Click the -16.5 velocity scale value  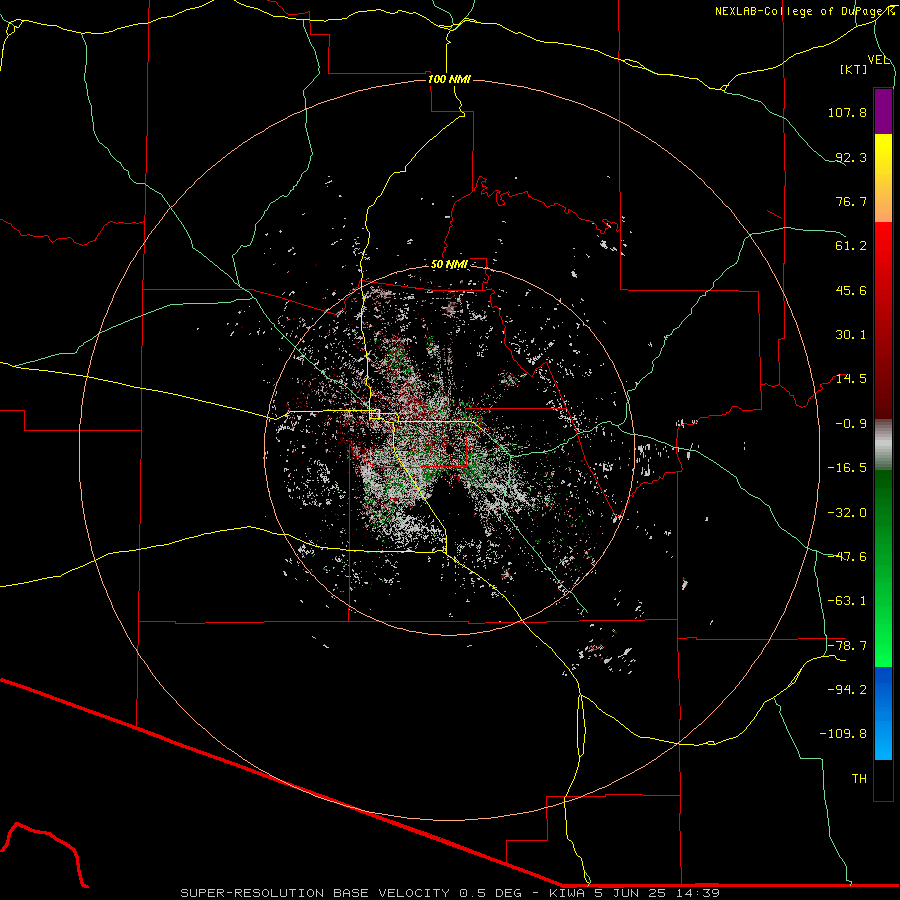[x=847, y=468]
